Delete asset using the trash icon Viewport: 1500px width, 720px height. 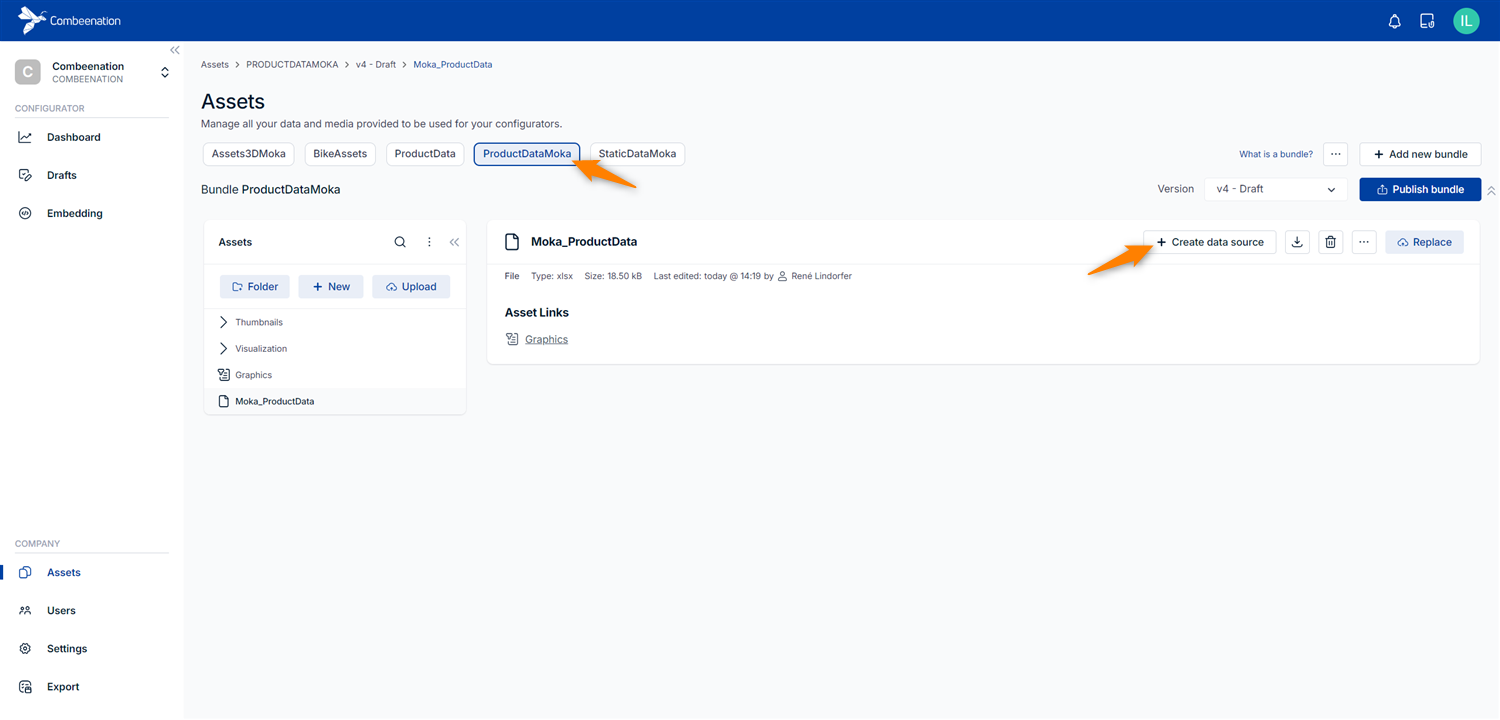[1330, 242]
